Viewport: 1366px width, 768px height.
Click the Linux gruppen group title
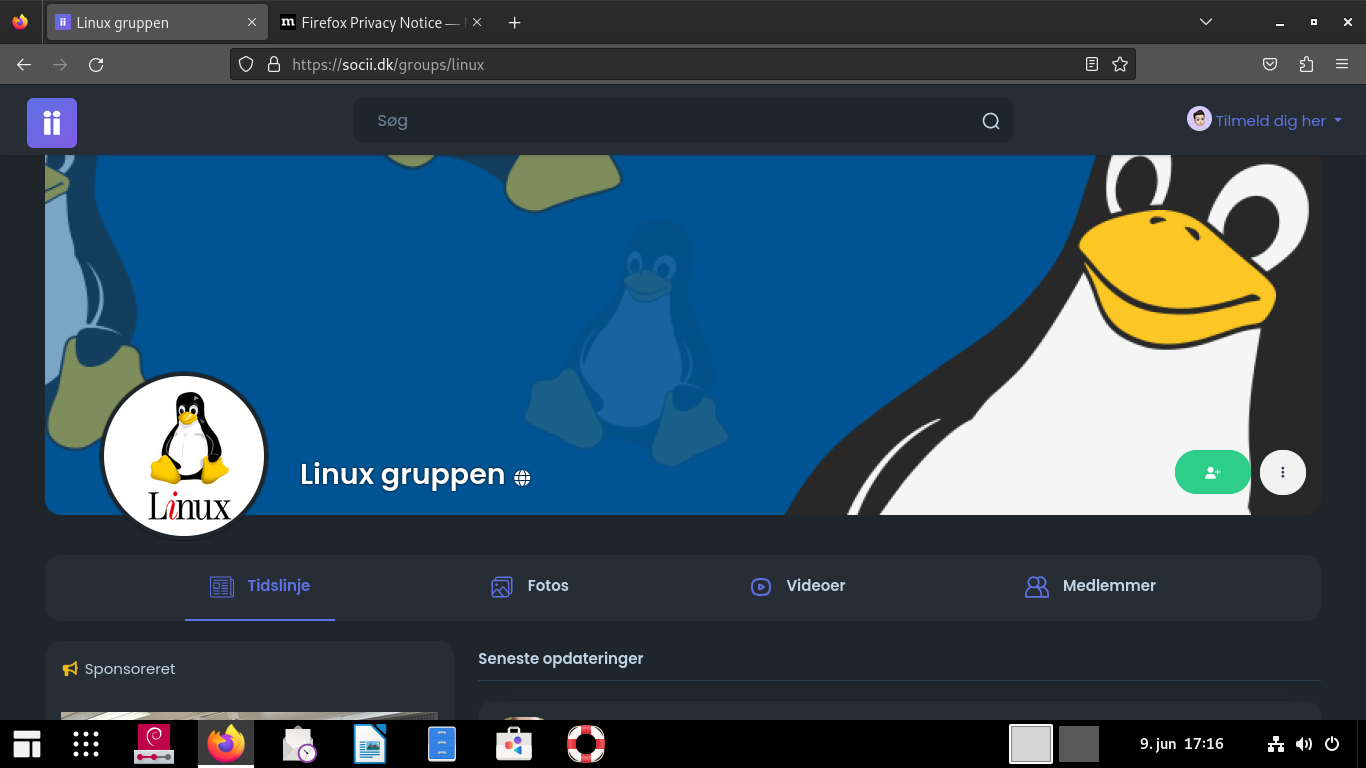(402, 474)
